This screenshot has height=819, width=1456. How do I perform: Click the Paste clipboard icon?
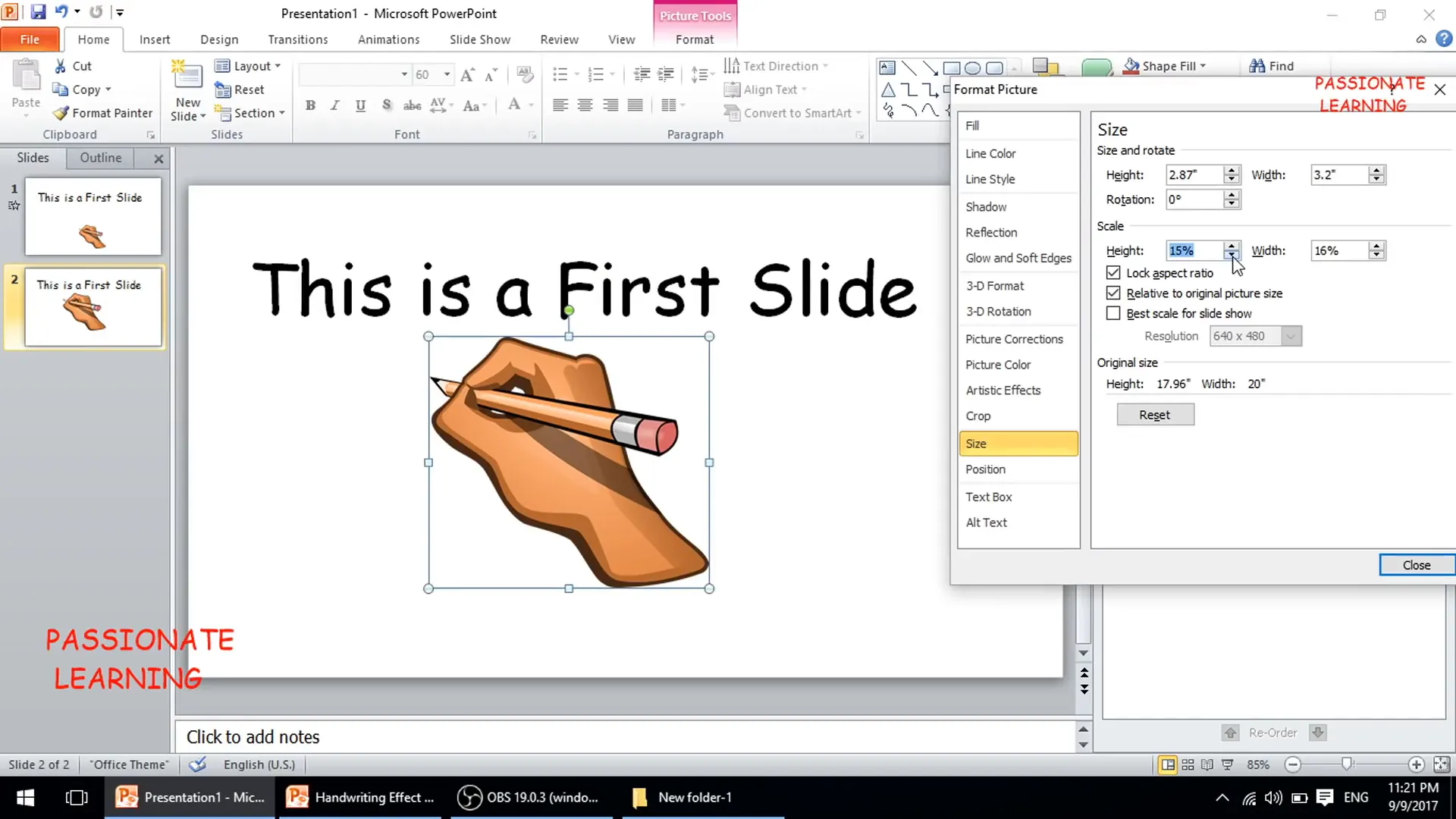click(x=26, y=75)
